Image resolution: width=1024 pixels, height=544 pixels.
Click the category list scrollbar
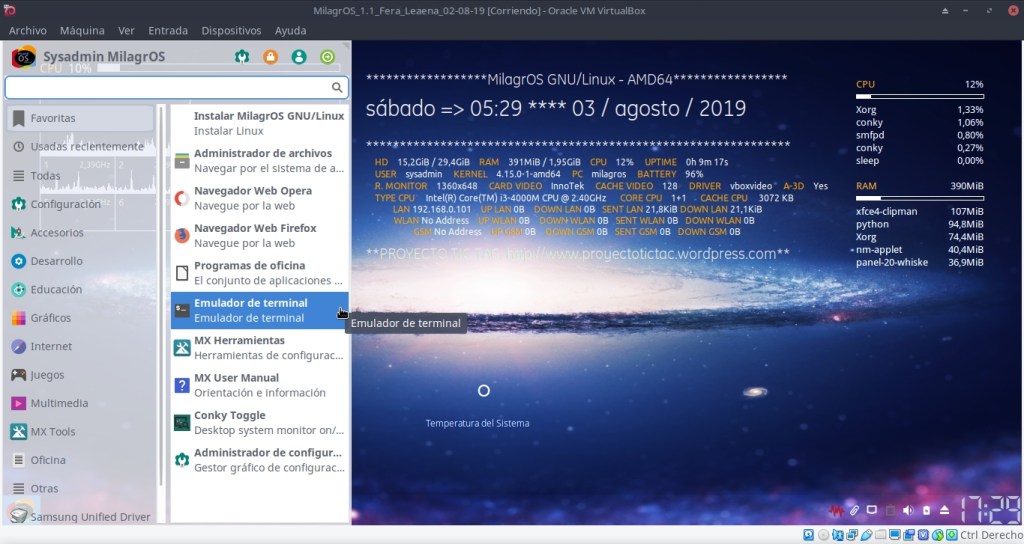click(x=161, y=295)
